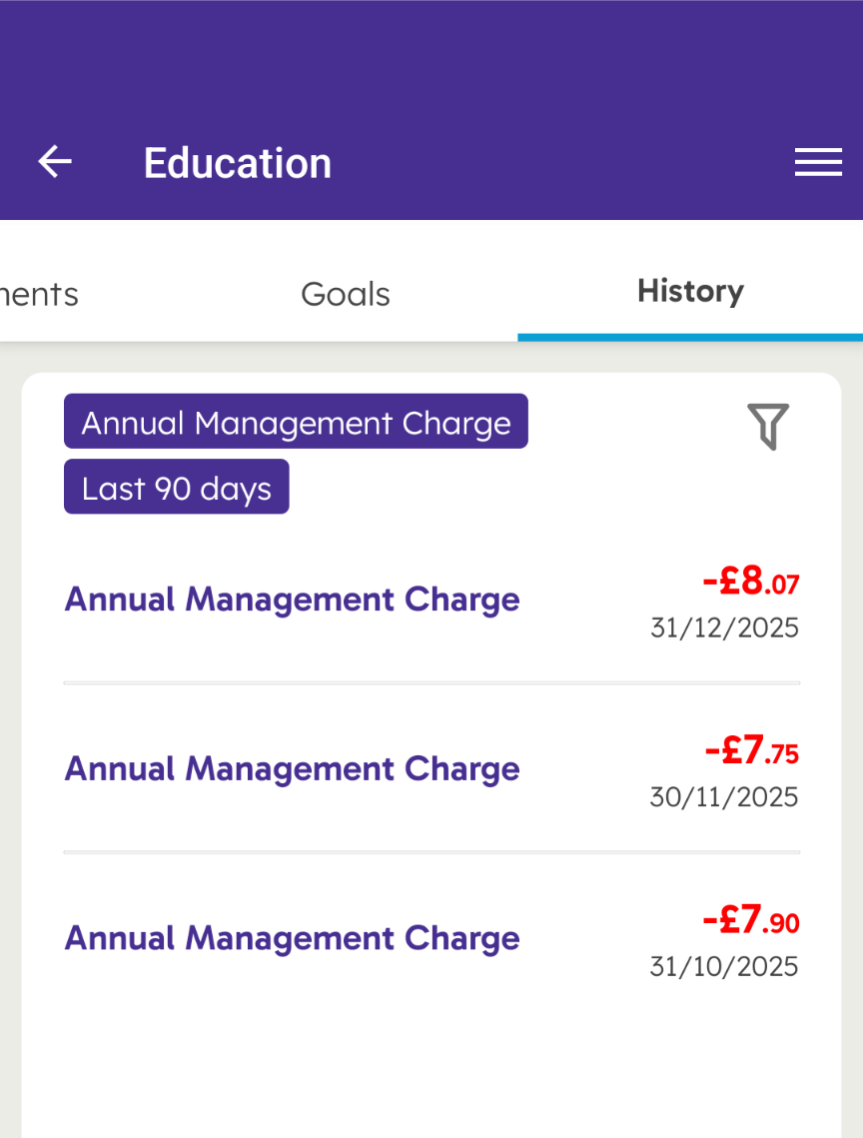Tap the Annual Management Charge filter chip
Screen dimensions: 863x1138
296,422
